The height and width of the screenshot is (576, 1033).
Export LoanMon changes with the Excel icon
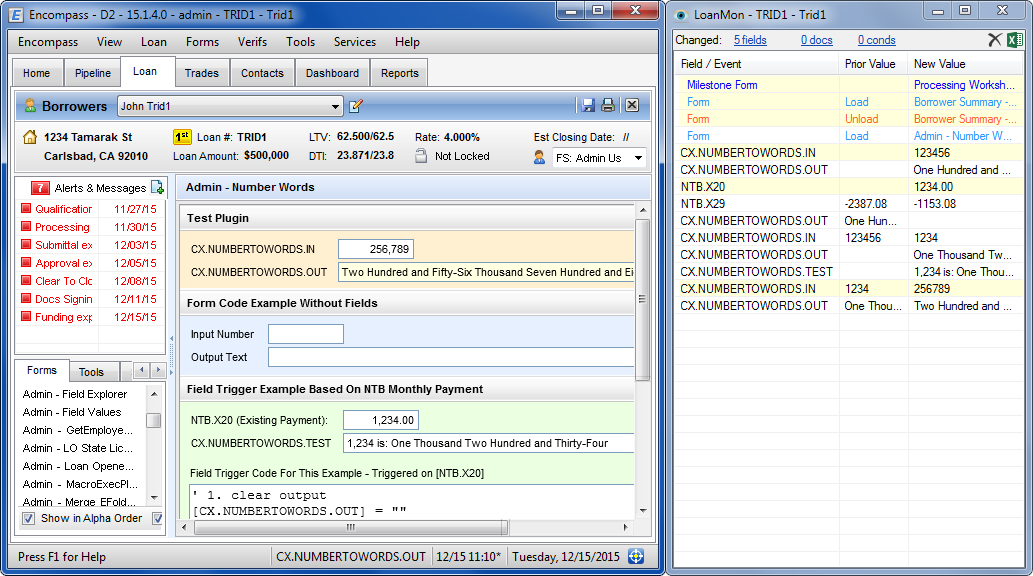1015,40
